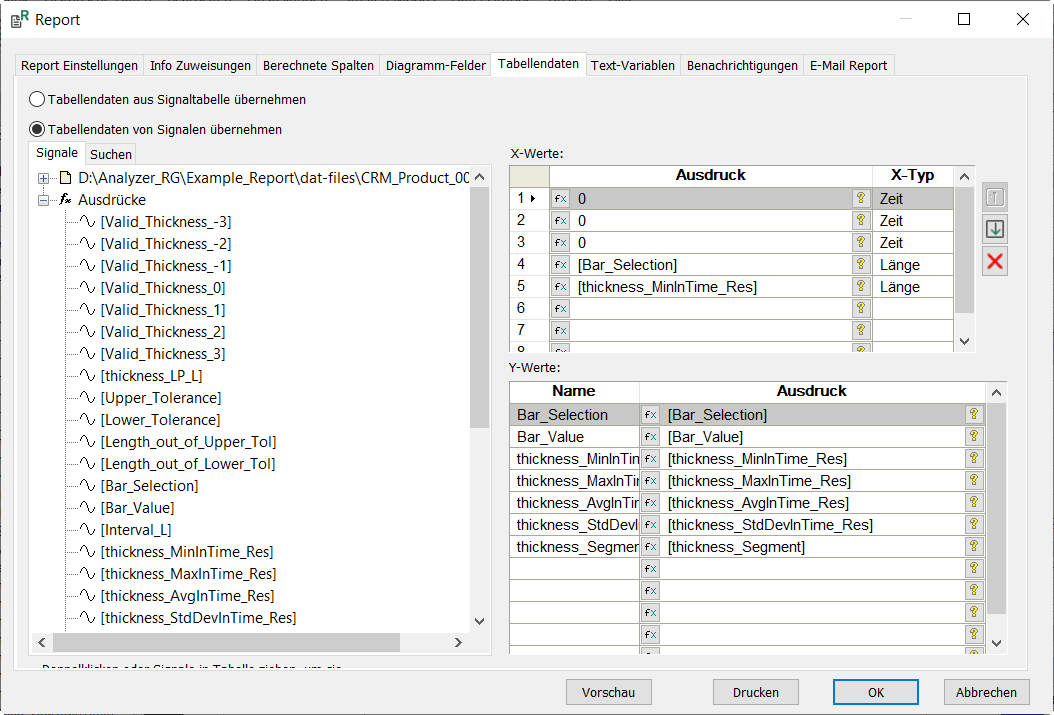
Task: Select [Upper_Tolerance] signal in tree
Action: 160,398
